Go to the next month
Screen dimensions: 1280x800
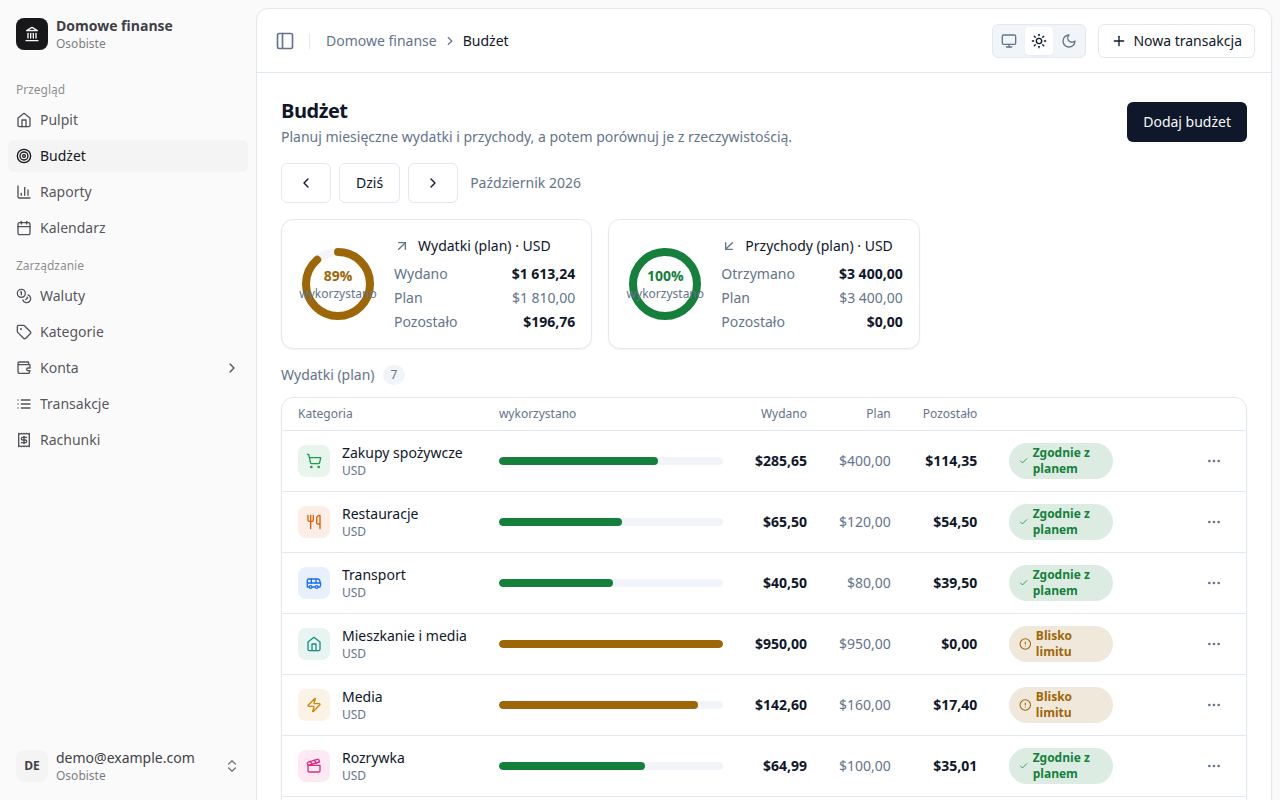[433, 183]
